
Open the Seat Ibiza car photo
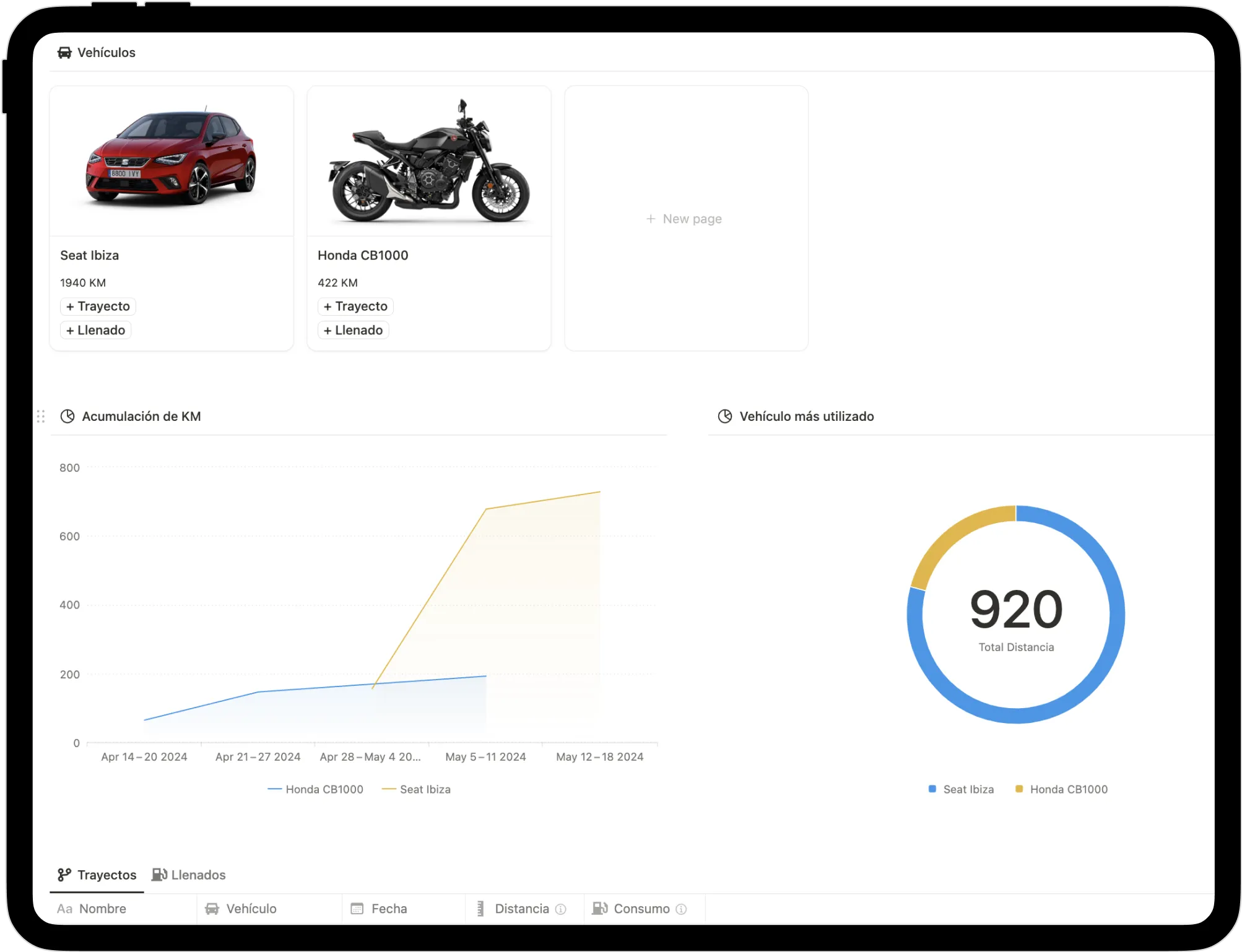tap(172, 161)
